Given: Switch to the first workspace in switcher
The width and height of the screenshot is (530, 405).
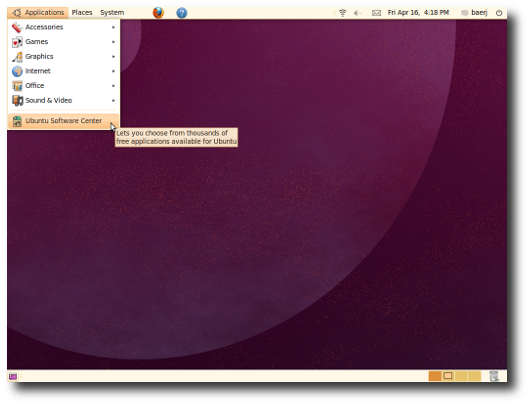Looking at the screenshot, I should point(435,376).
